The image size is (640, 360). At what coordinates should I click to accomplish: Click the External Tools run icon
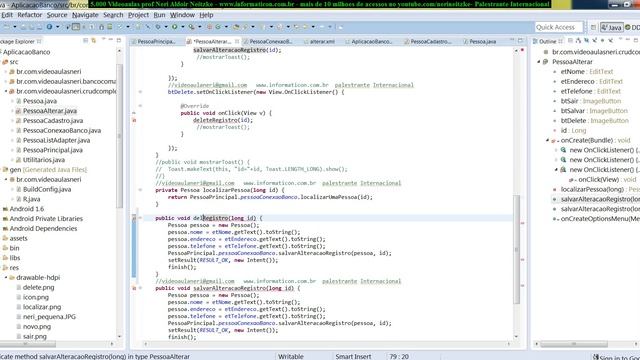point(191,27)
